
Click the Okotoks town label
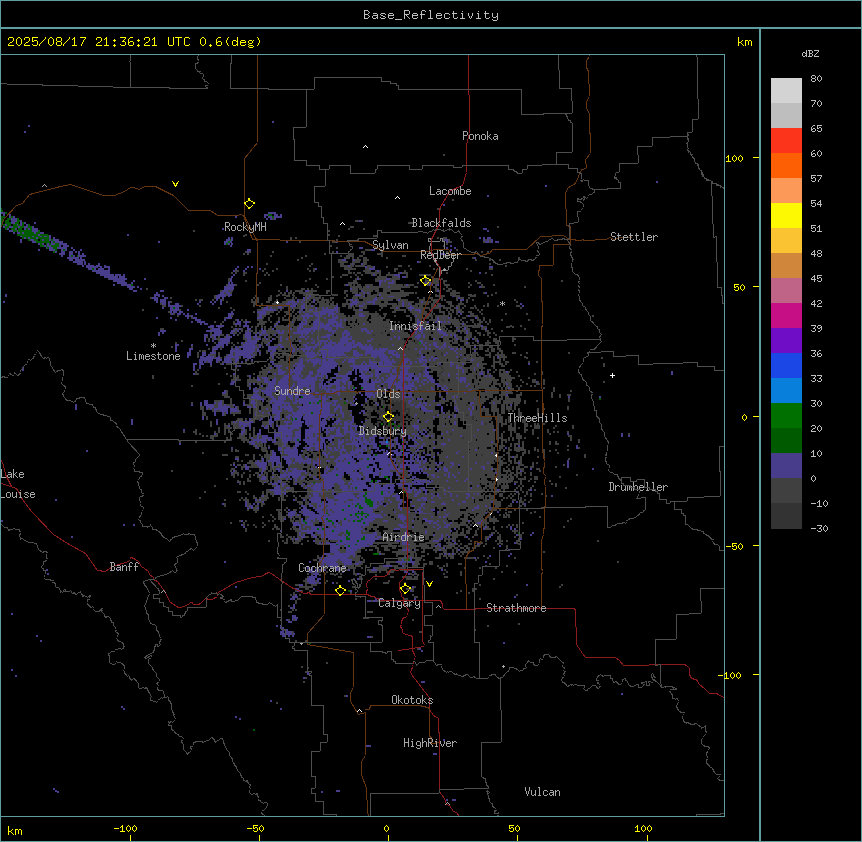[412, 700]
